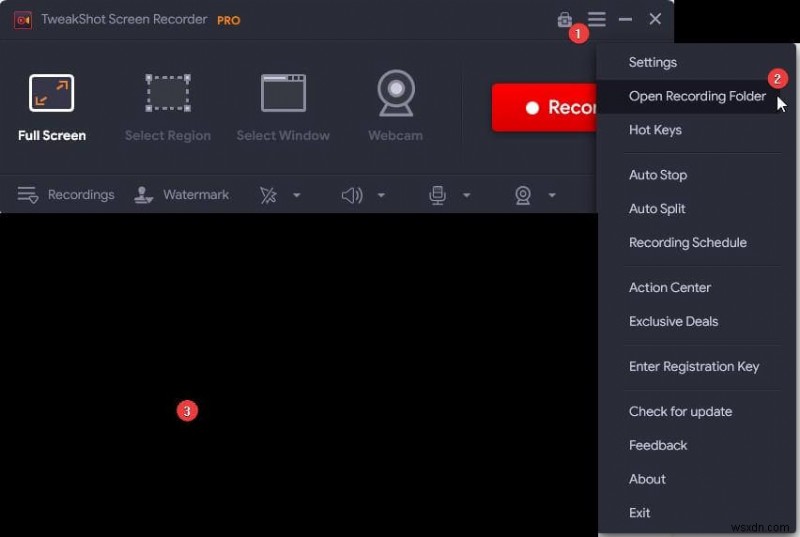Click the system audio speaker icon
The width and height of the screenshot is (800, 537).
pos(352,195)
